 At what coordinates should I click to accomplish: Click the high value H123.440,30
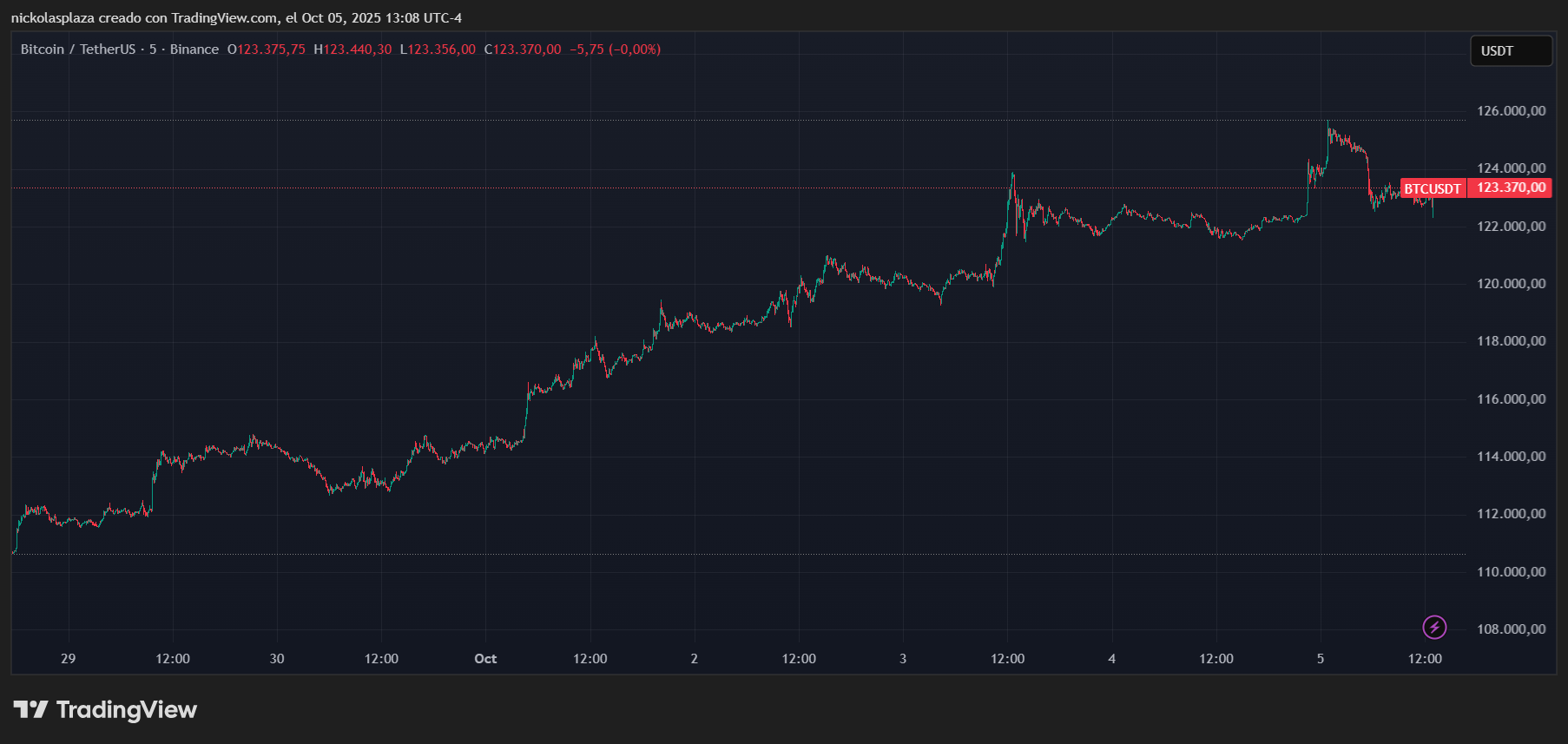pyautogui.click(x=352, y=49)
